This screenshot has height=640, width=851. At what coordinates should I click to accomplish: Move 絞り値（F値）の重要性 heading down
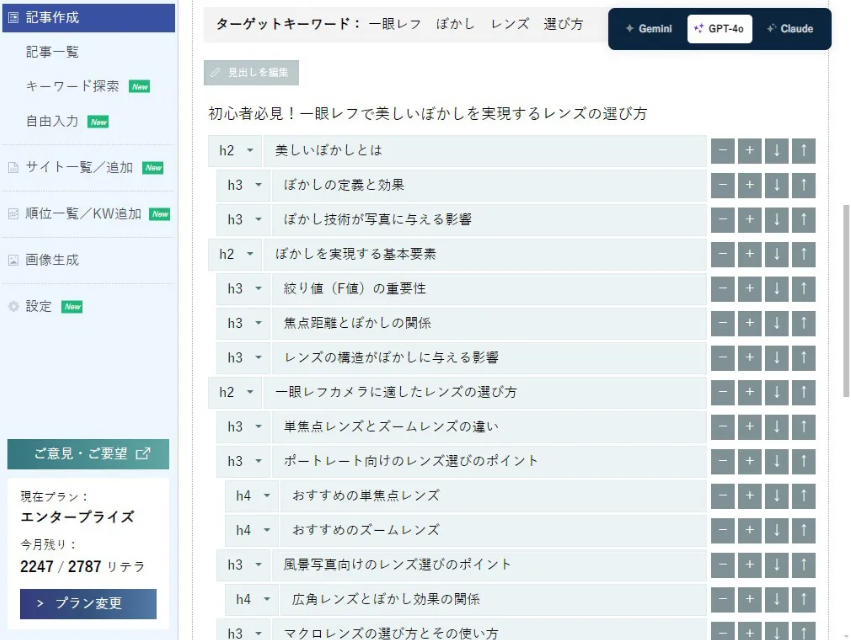point(776,289)
